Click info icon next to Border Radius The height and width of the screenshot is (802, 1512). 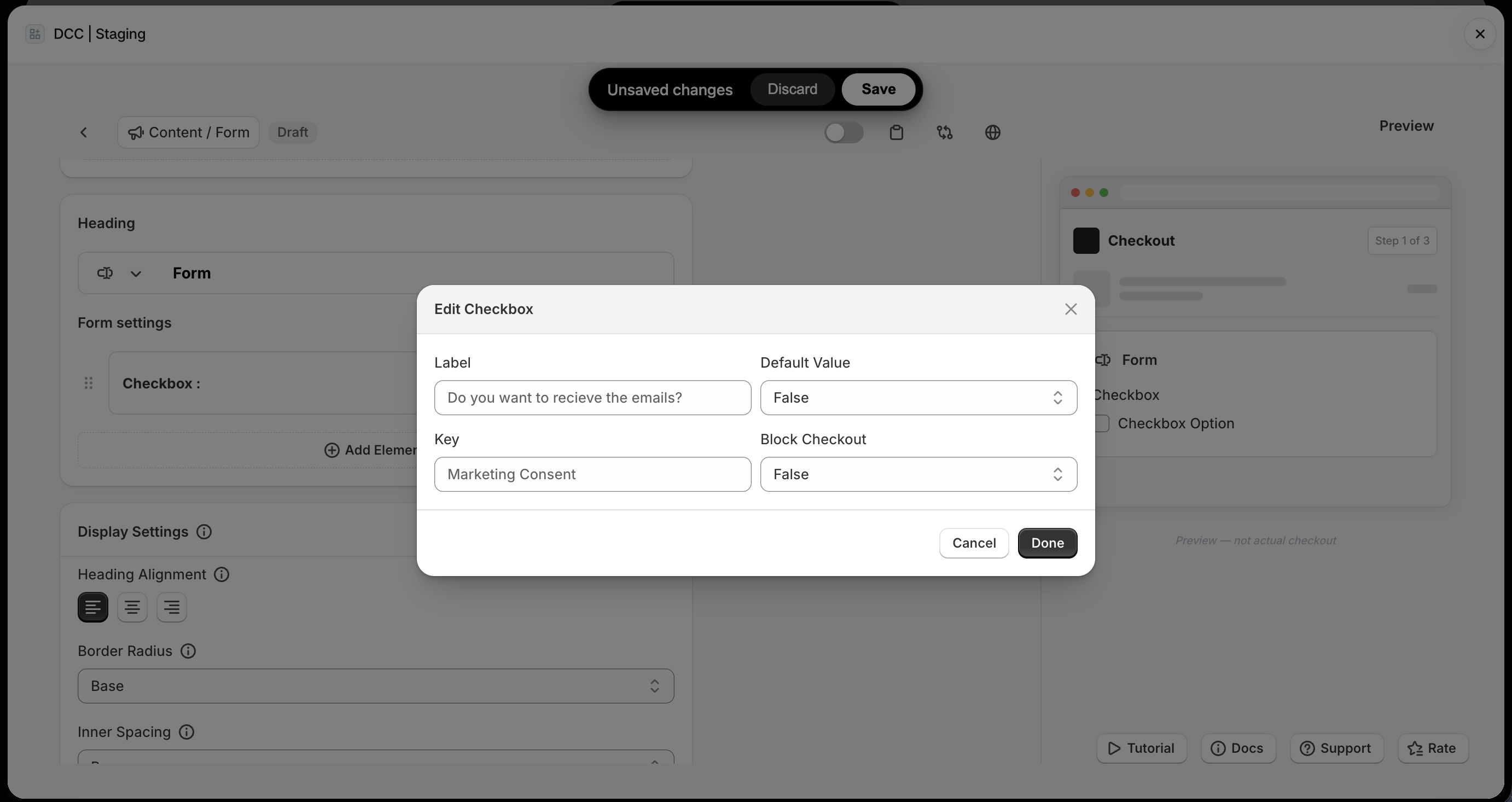[x=188, y=651]
